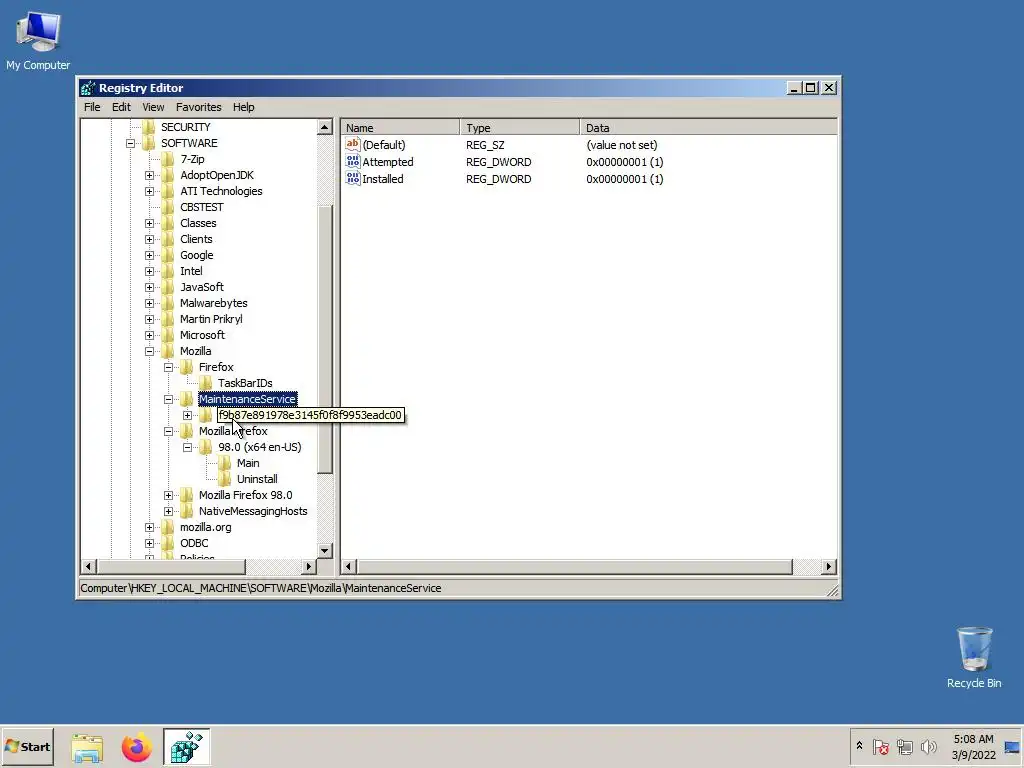This screenshot has height=768, width=1024.
Task: Click the Clients folder icon
Action: [168, 239]
